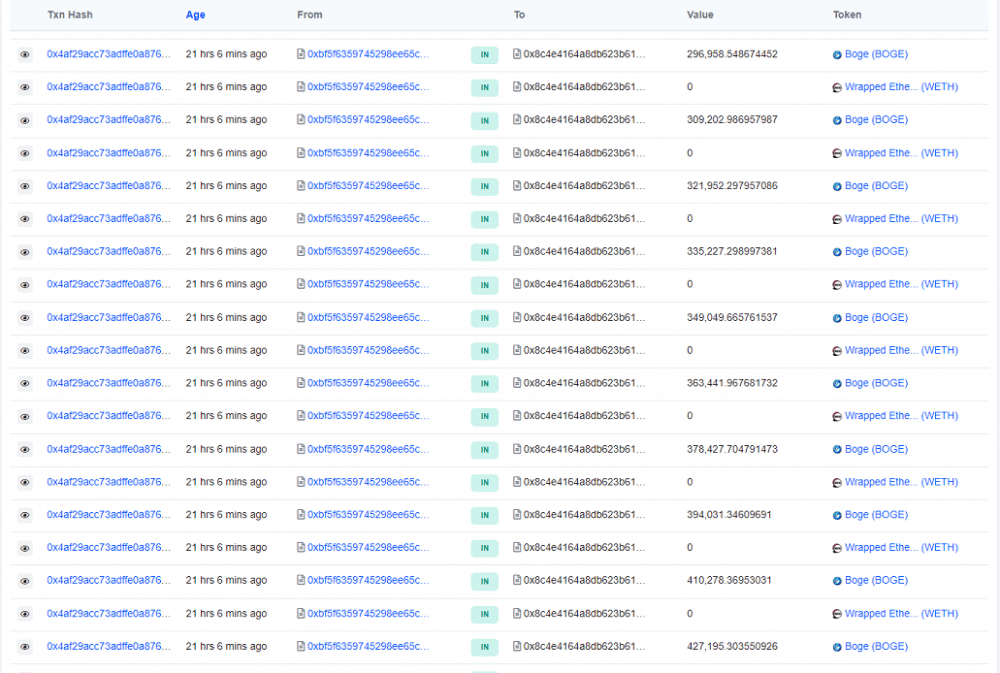Open txn hash link in 321,952.297957086 row
Screen dimensions: 1000x673
click(x=108, y=186)
